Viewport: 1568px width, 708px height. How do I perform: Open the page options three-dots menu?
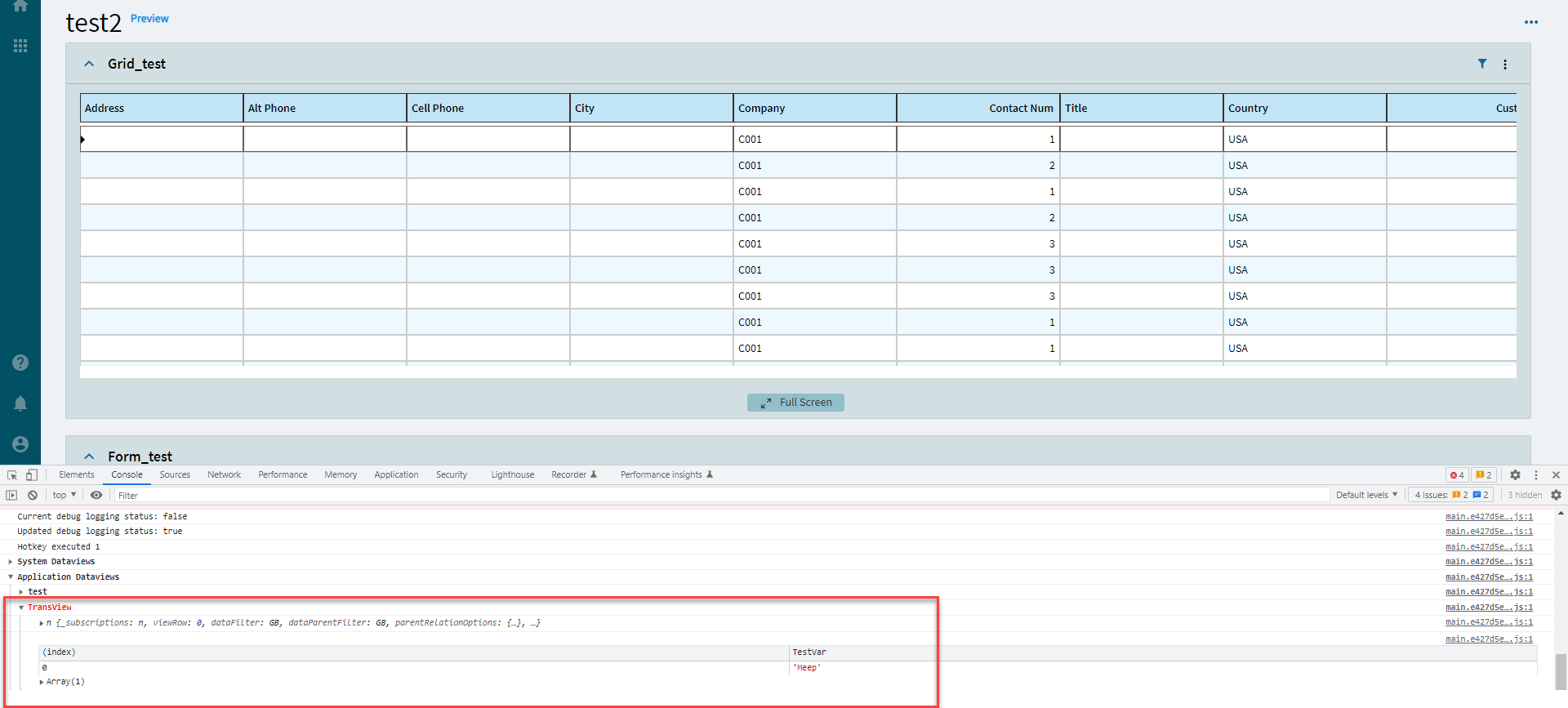click(x=1531, y=22)
